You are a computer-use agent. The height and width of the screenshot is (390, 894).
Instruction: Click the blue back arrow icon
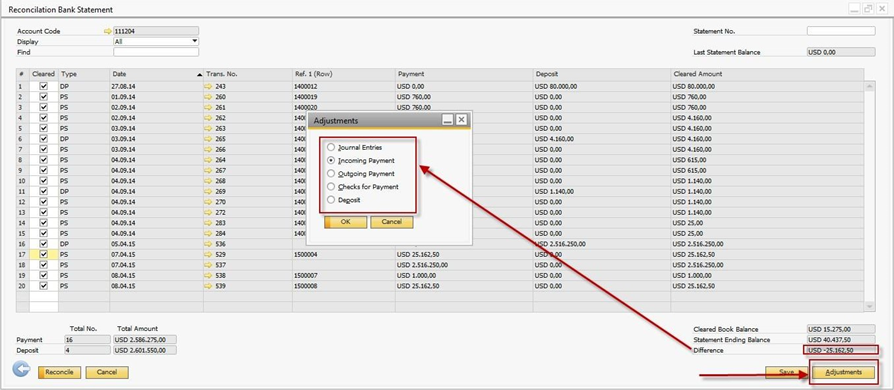tap(21, 371)
